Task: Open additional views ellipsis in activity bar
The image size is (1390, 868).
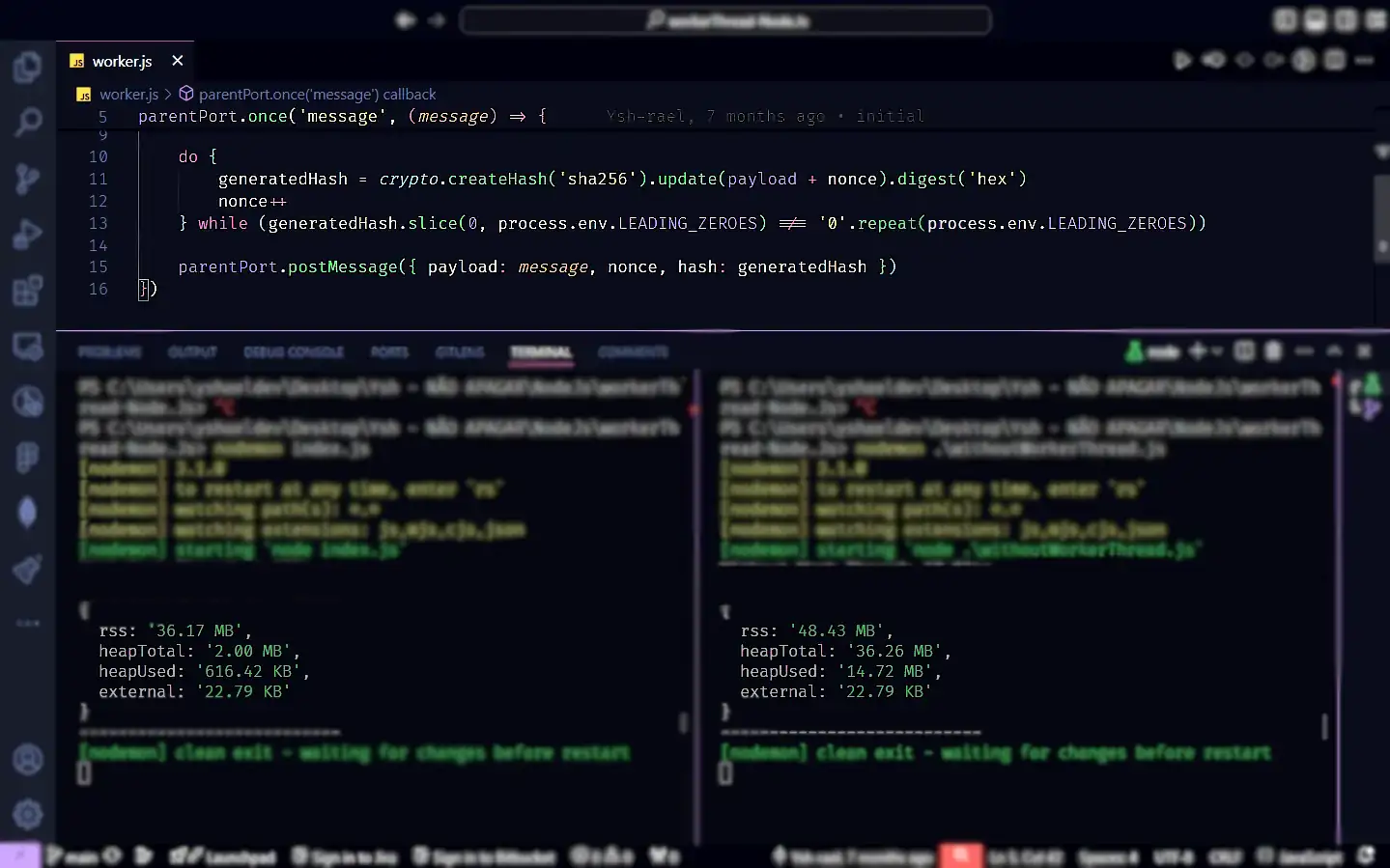Action: (27, 624)
